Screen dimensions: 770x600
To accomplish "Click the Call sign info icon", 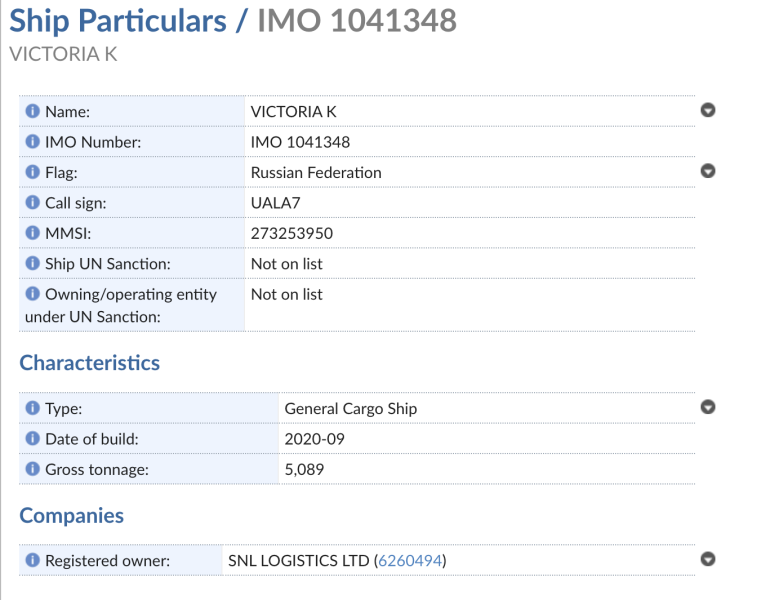I will [x=33, y=203].
